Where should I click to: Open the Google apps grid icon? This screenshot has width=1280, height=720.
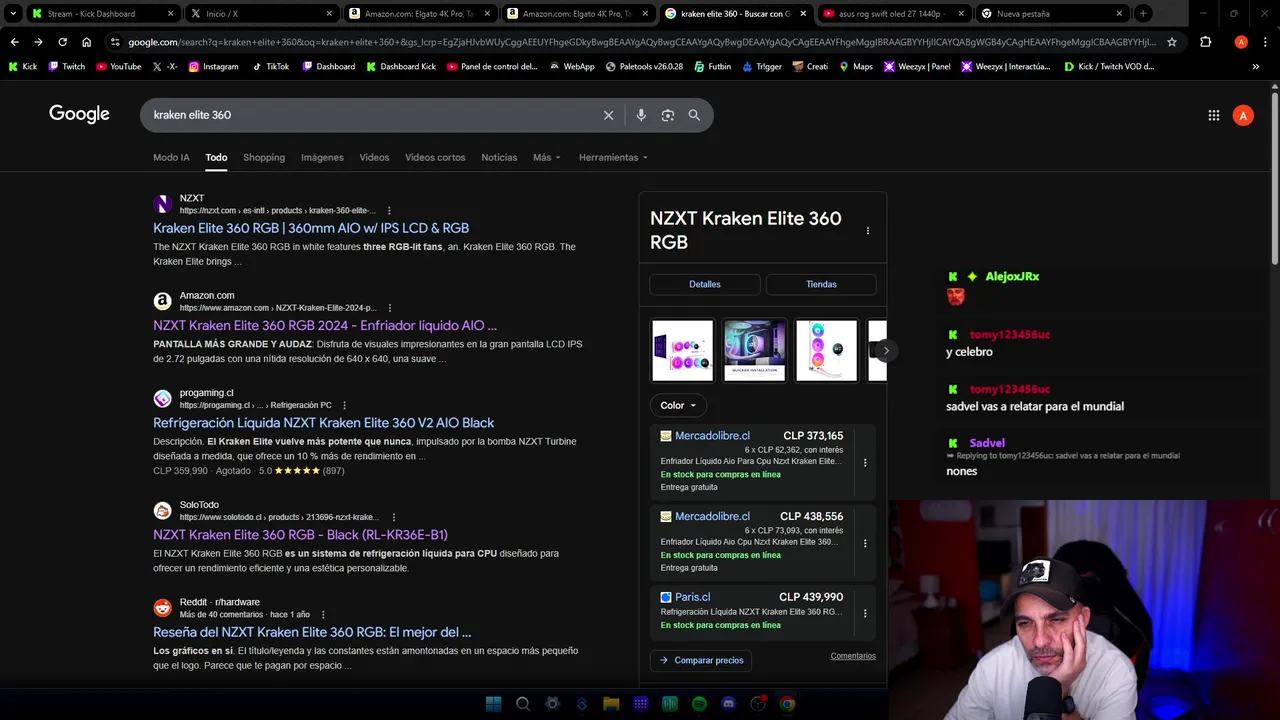[1214, 115]
